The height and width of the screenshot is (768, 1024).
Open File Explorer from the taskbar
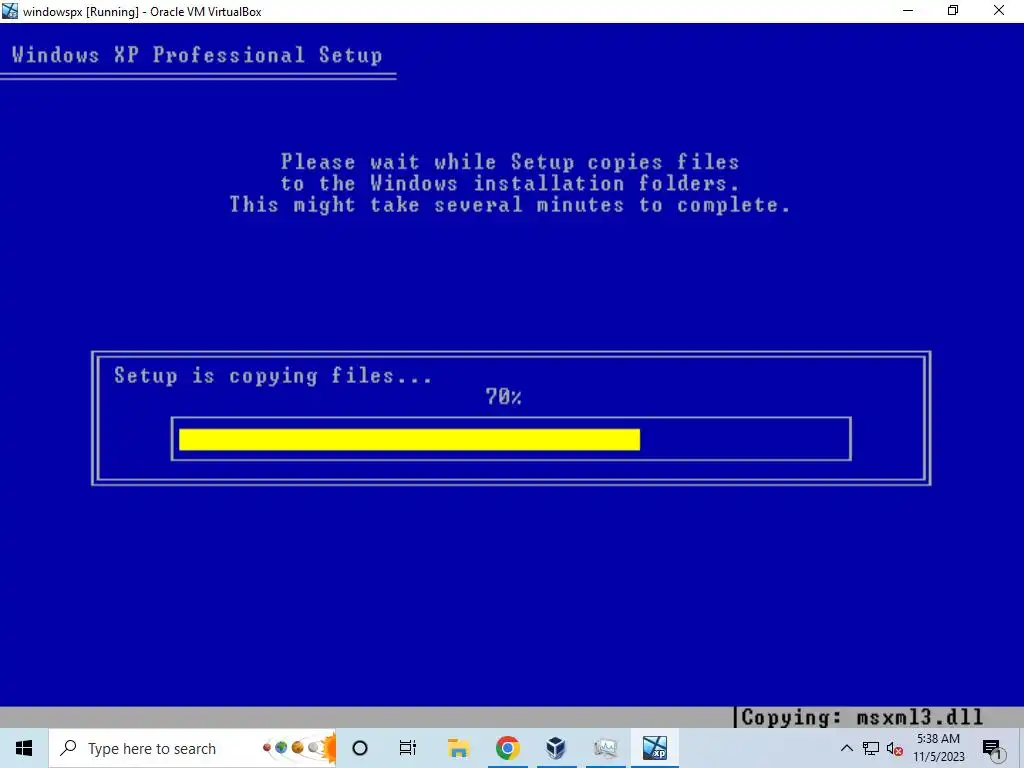pos(458,748)
